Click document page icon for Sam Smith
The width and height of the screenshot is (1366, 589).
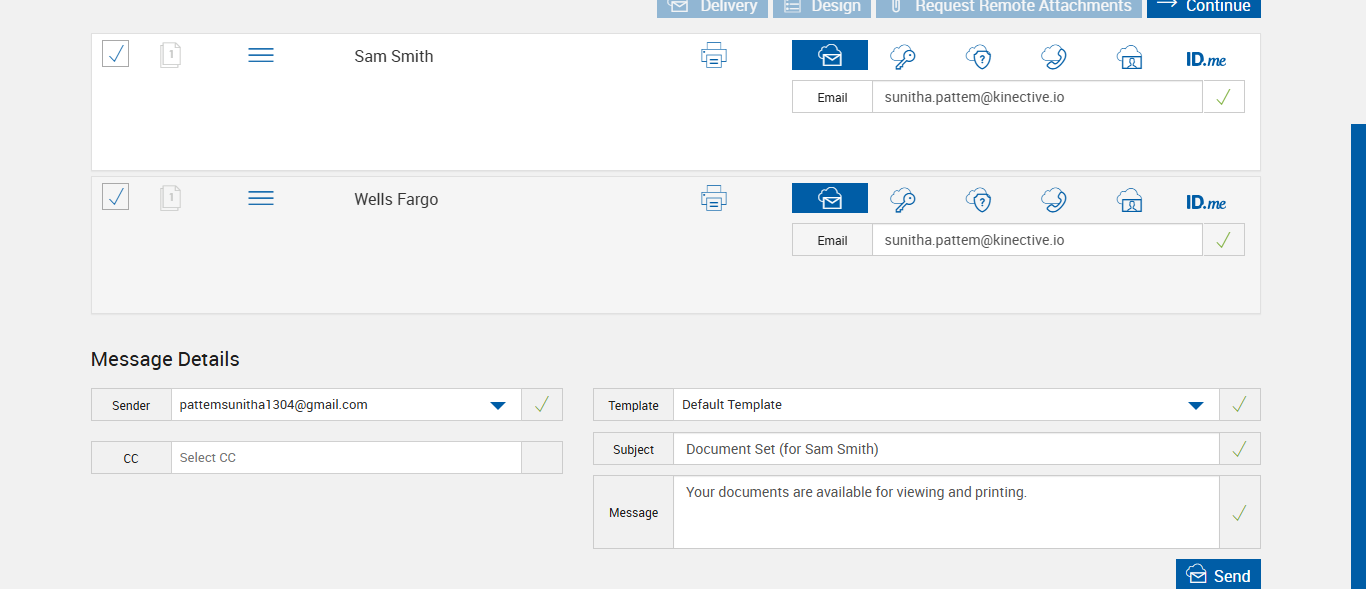click(170, 55)
